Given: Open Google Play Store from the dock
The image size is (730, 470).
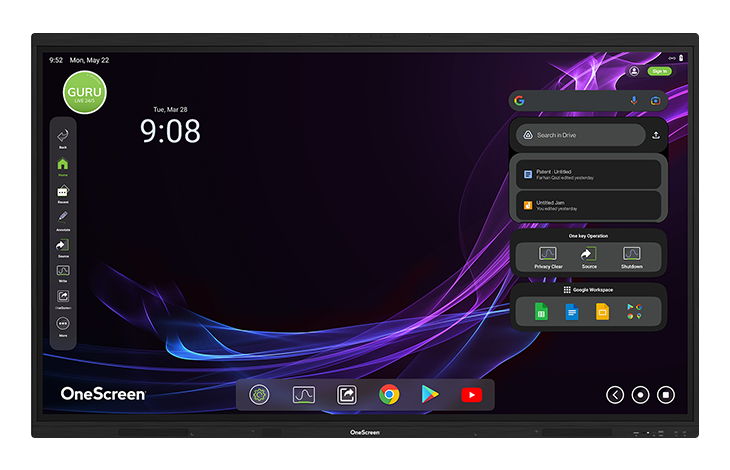Looking at the screenshot, I should 430,395.
